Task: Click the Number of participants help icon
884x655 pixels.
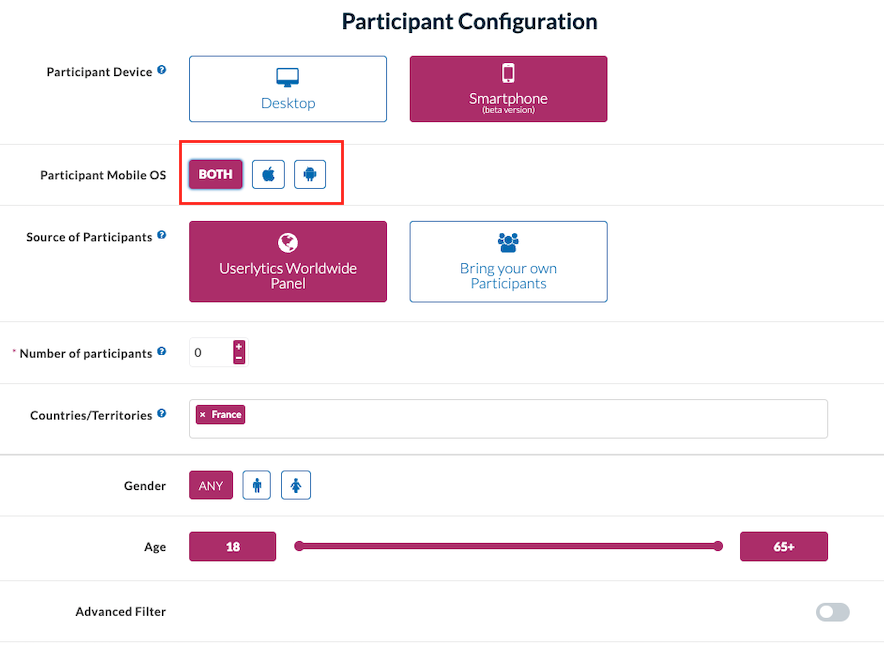Action: tap(162, 352)
